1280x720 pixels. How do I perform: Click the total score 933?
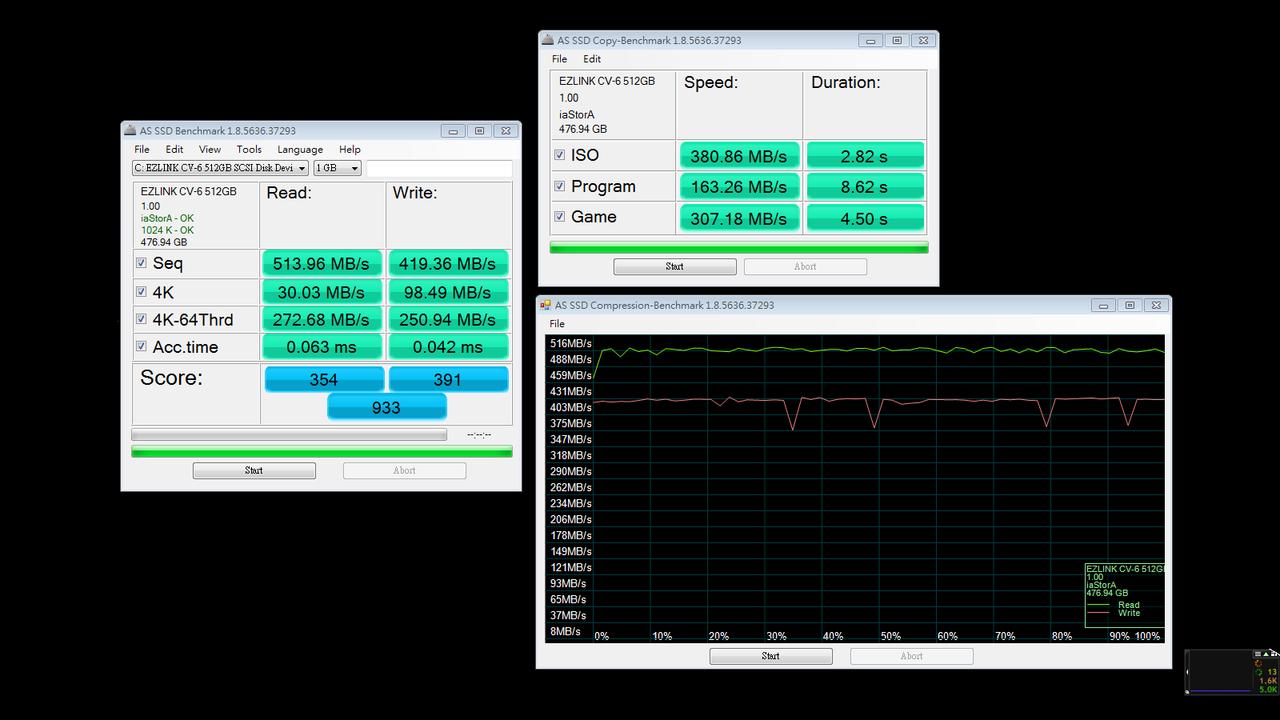[x=386, y=407]
